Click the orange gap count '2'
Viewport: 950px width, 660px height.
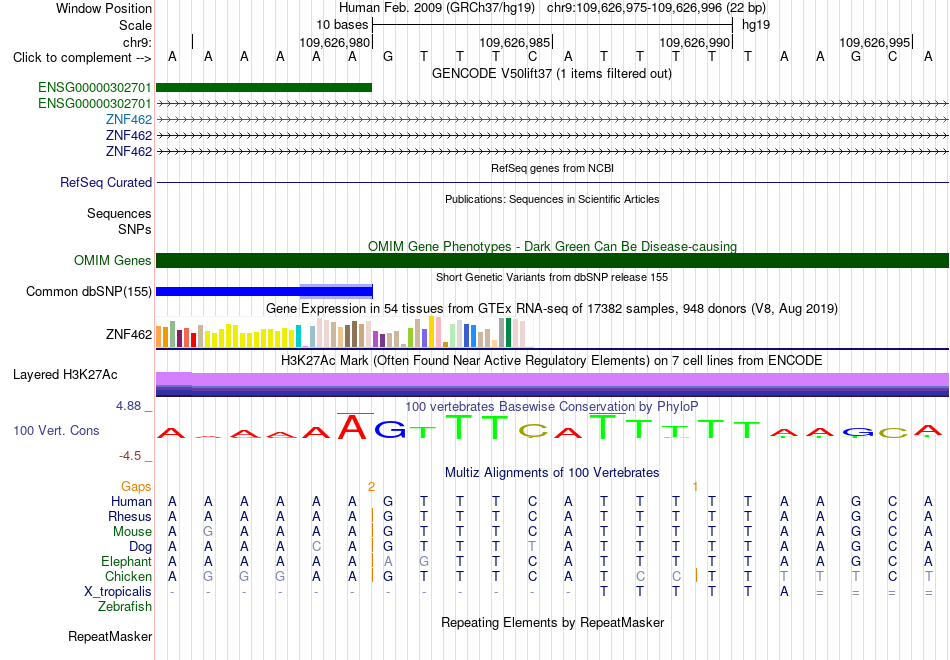[371, 487]
